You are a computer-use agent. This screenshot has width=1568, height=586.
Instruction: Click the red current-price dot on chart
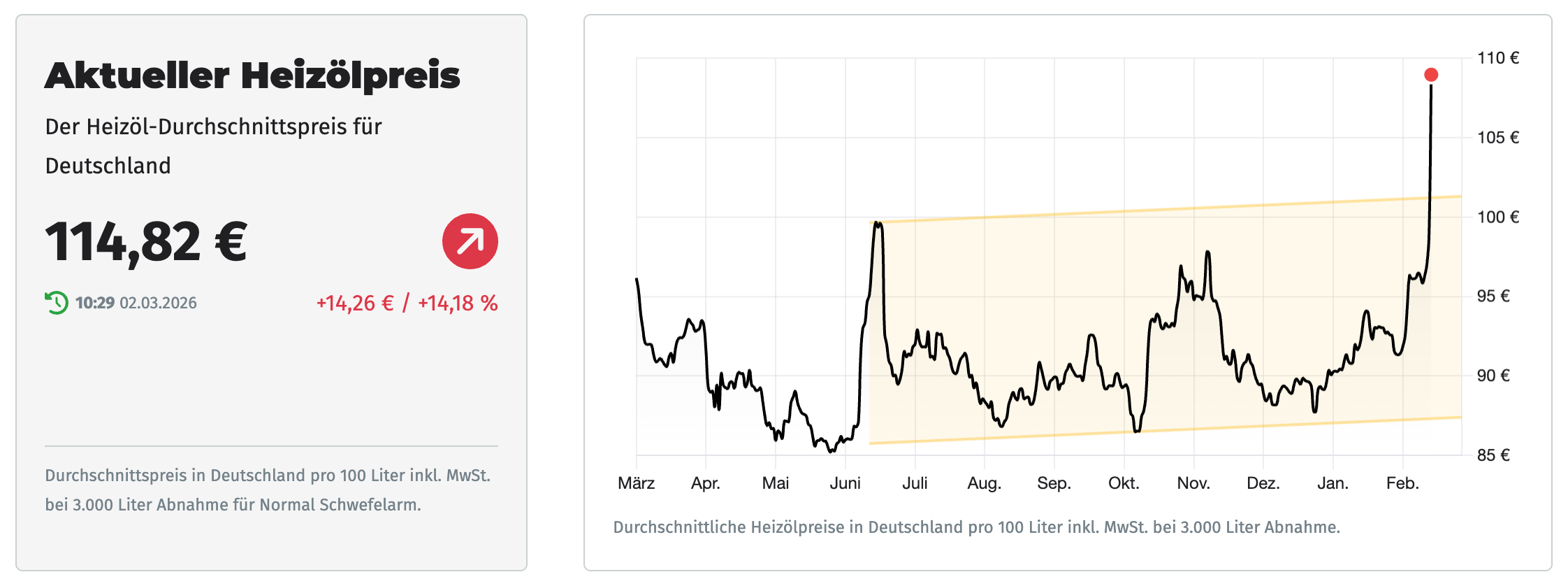[x=1431, y=75]
